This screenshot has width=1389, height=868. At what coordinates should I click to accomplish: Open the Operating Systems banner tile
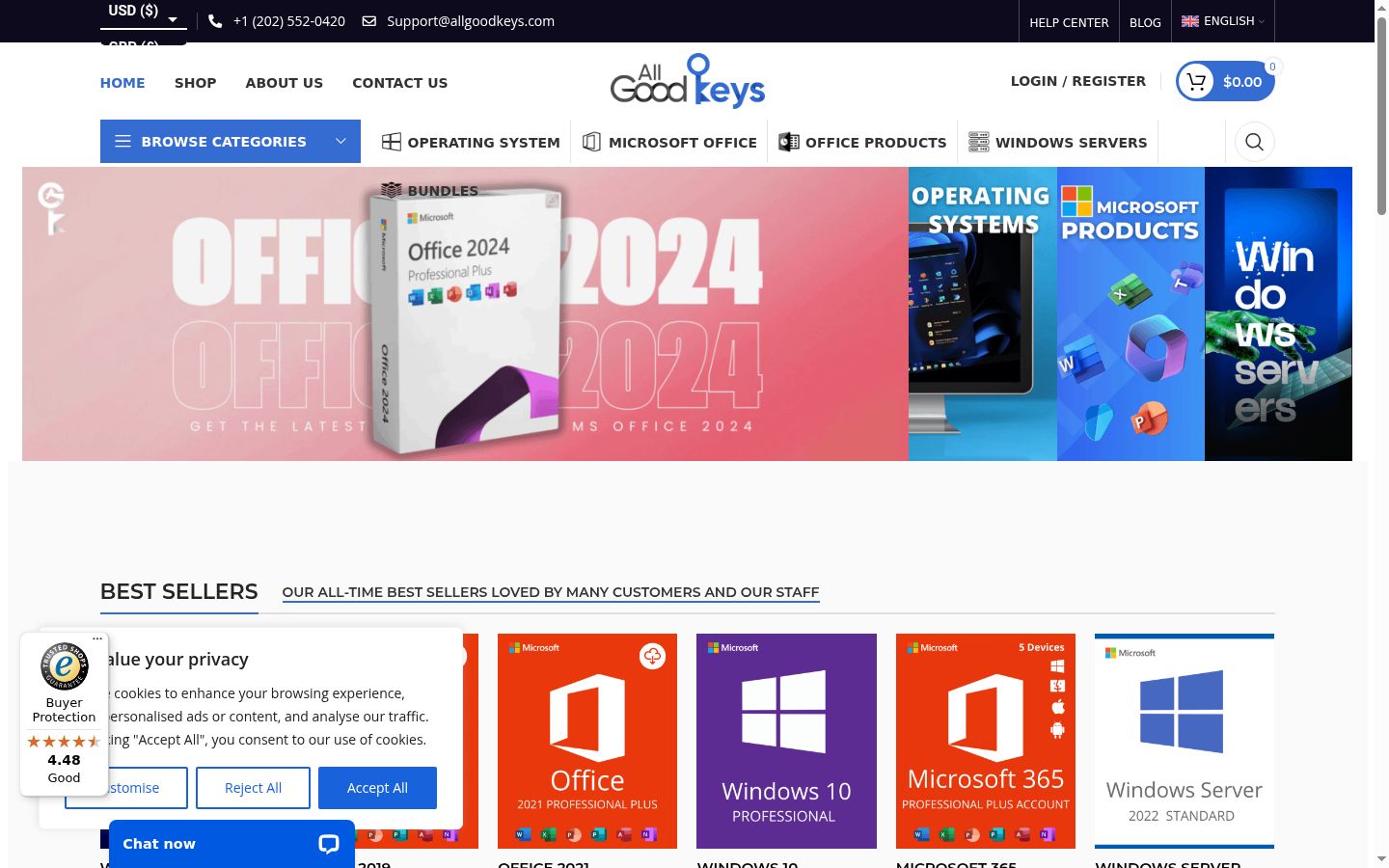pos(983,313)
